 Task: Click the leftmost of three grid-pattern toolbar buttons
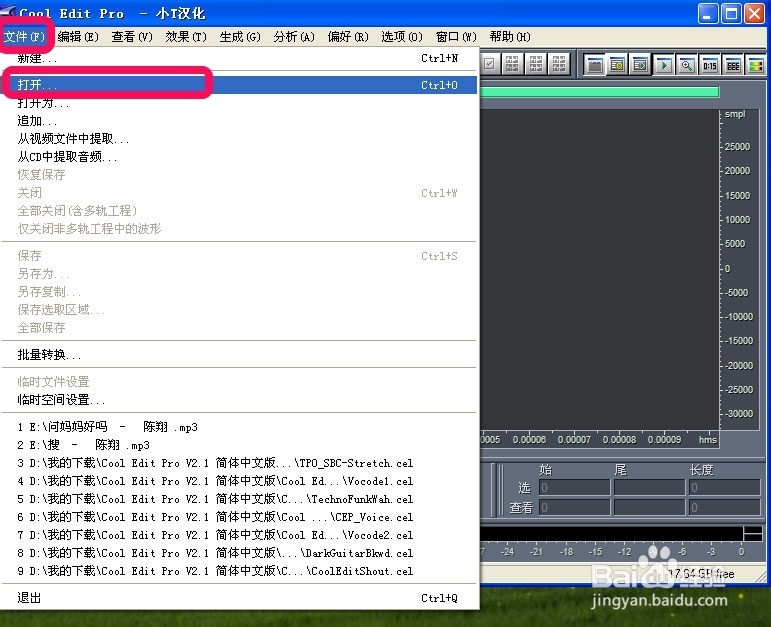tap(512, 64)
